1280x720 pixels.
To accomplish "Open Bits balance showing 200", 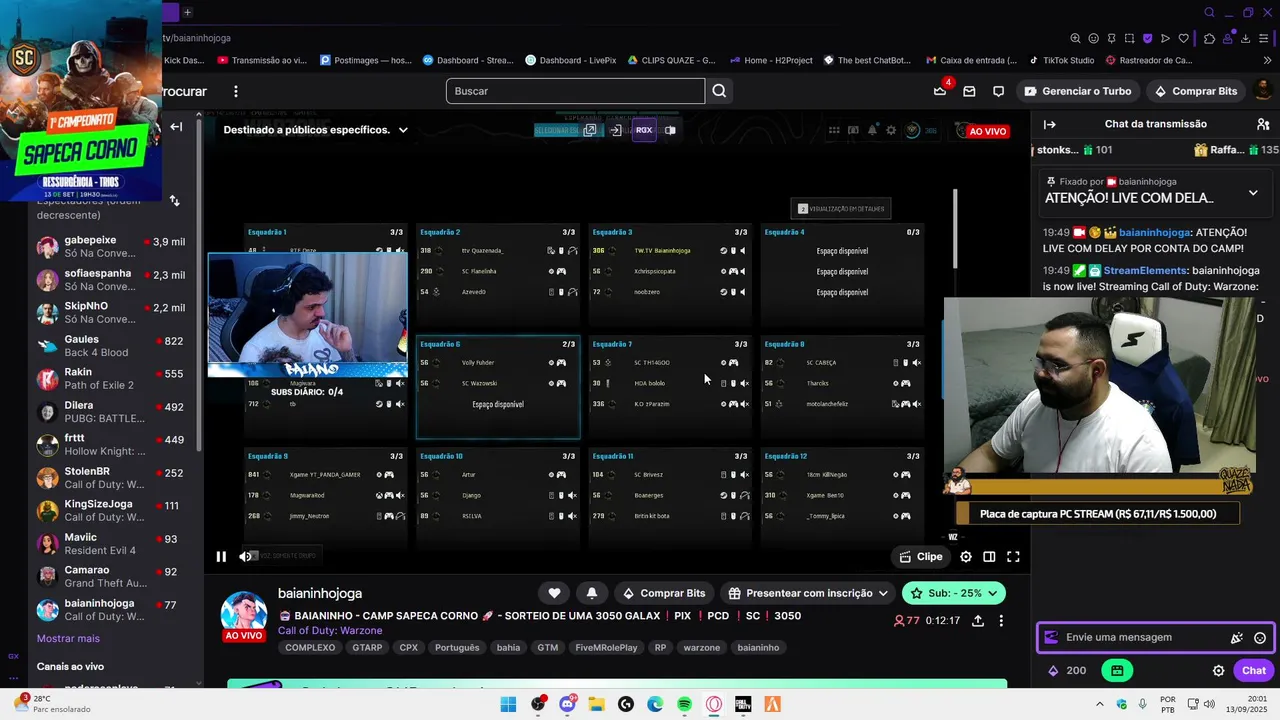I will (x=1067, y=671).
